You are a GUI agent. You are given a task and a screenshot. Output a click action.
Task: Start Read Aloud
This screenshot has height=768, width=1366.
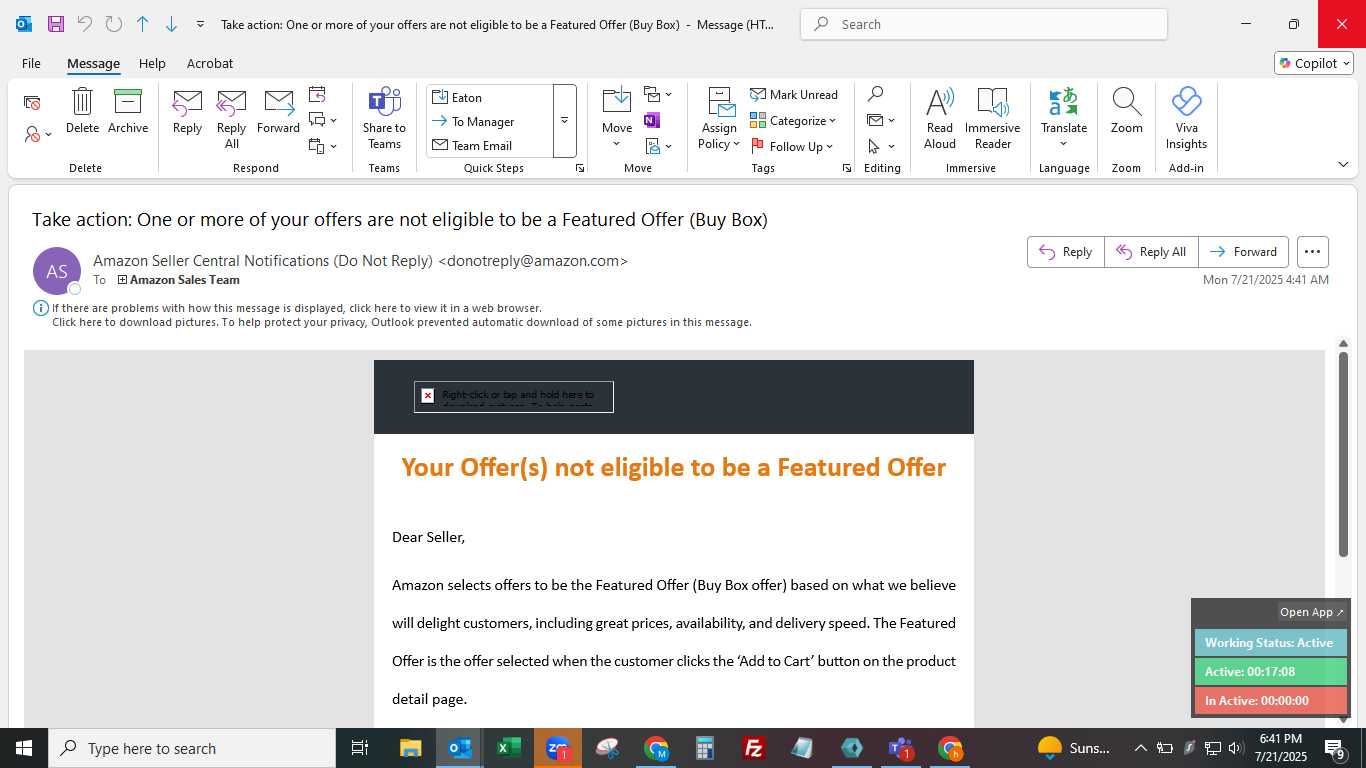point(940,119)
